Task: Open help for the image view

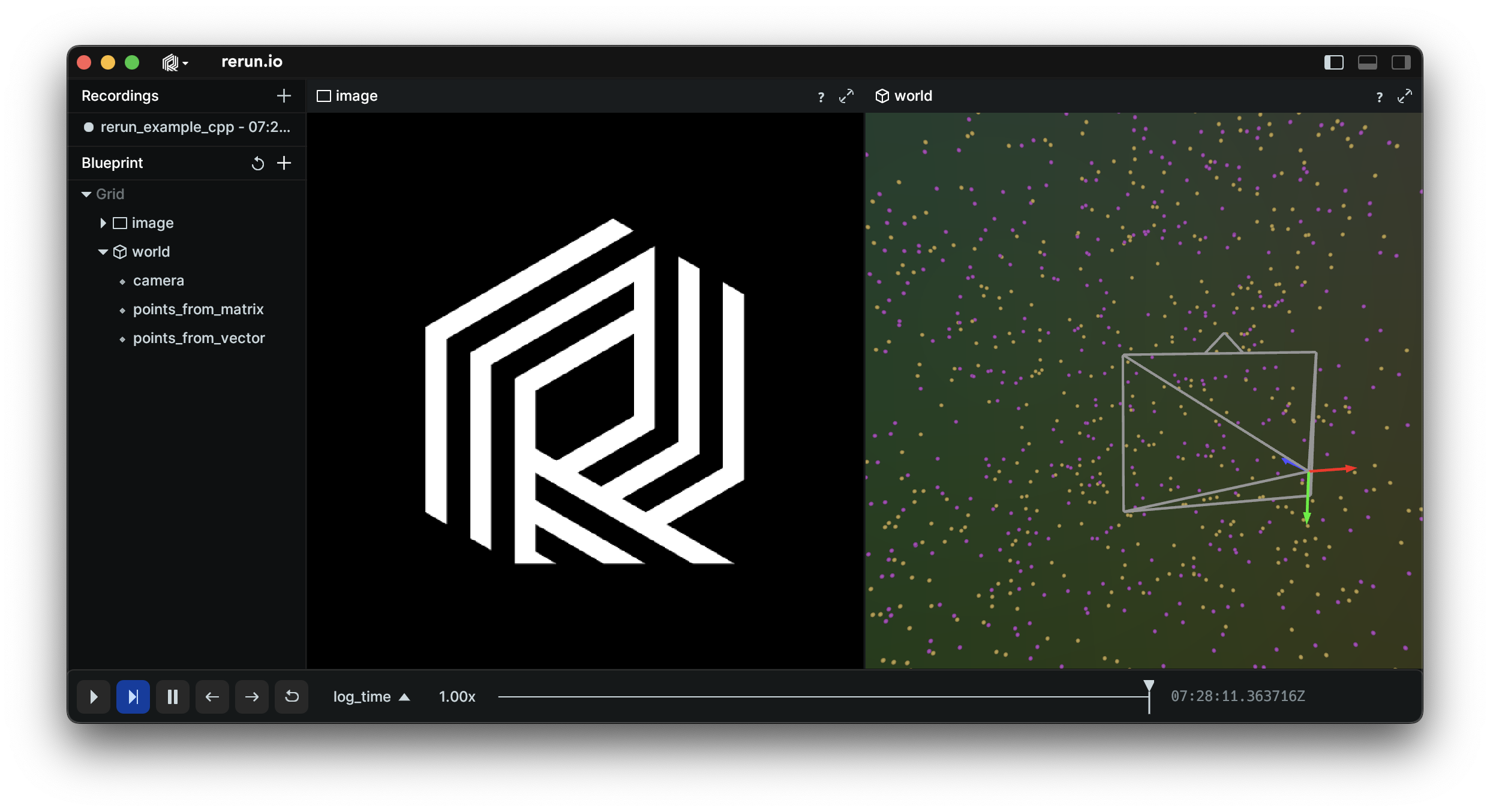Action: (x=821, y=97)
